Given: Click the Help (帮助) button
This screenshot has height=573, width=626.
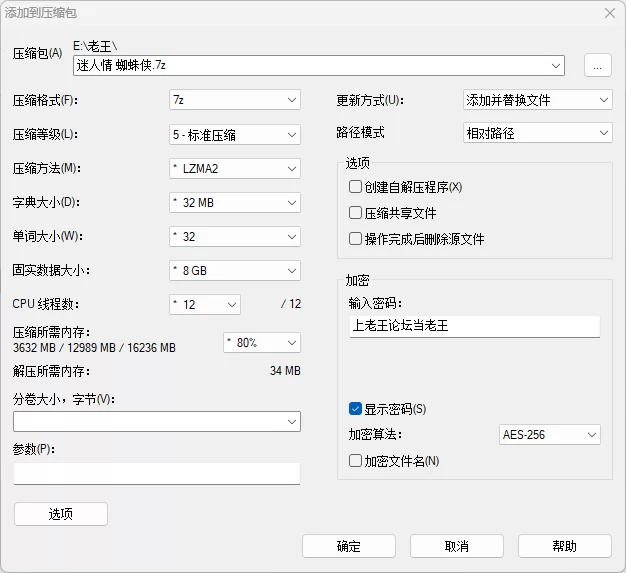Looking at the screenshot, I should tap(564, 546).
